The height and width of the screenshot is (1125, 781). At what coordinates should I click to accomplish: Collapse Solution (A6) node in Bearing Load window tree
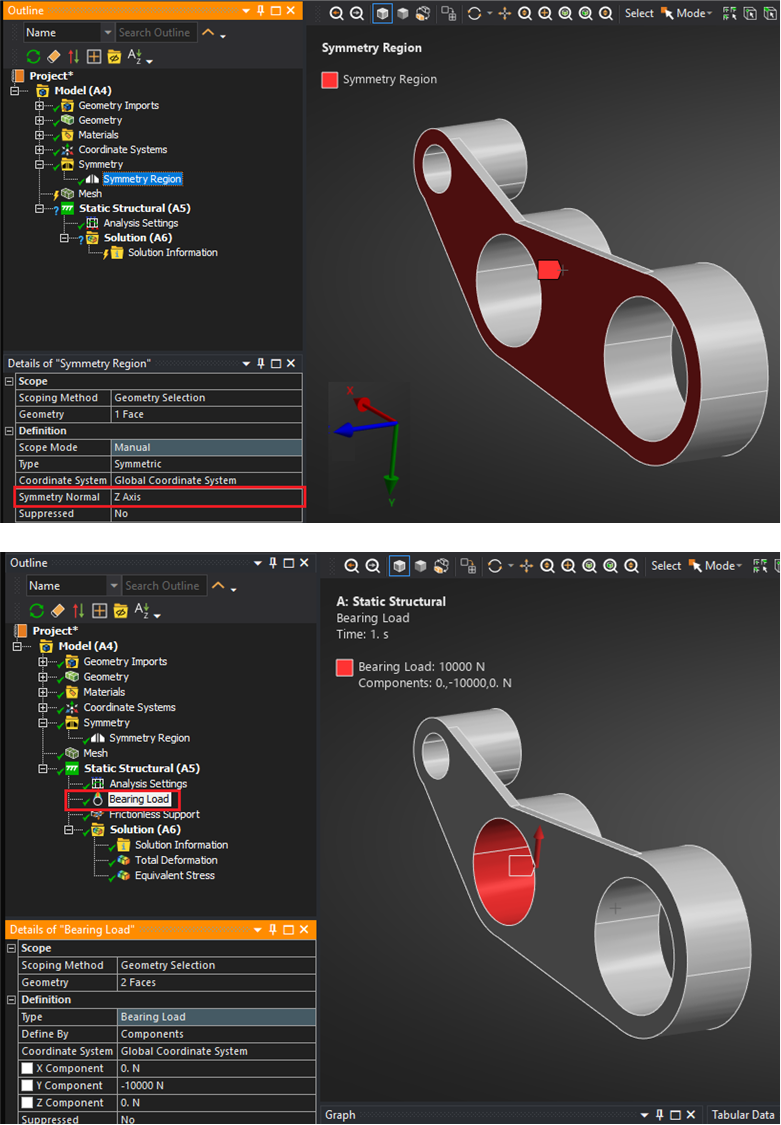(x=70, y=830)
